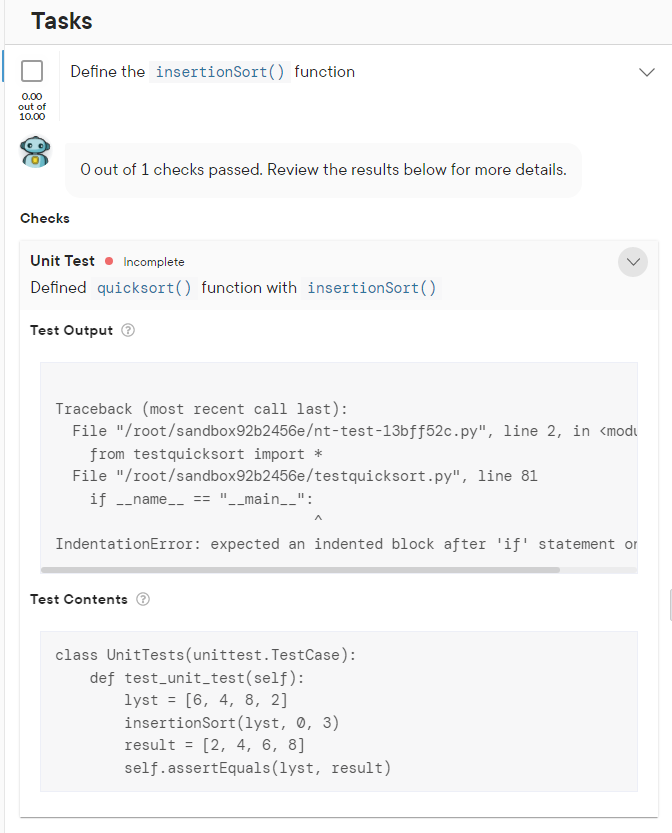
Task: Click the panel resize handle on right edge
Action: click(x=670, y=605)
